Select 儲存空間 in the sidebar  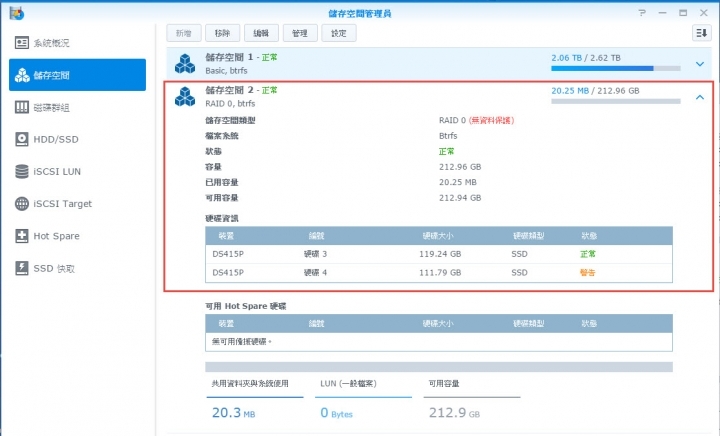pos(77,75)
